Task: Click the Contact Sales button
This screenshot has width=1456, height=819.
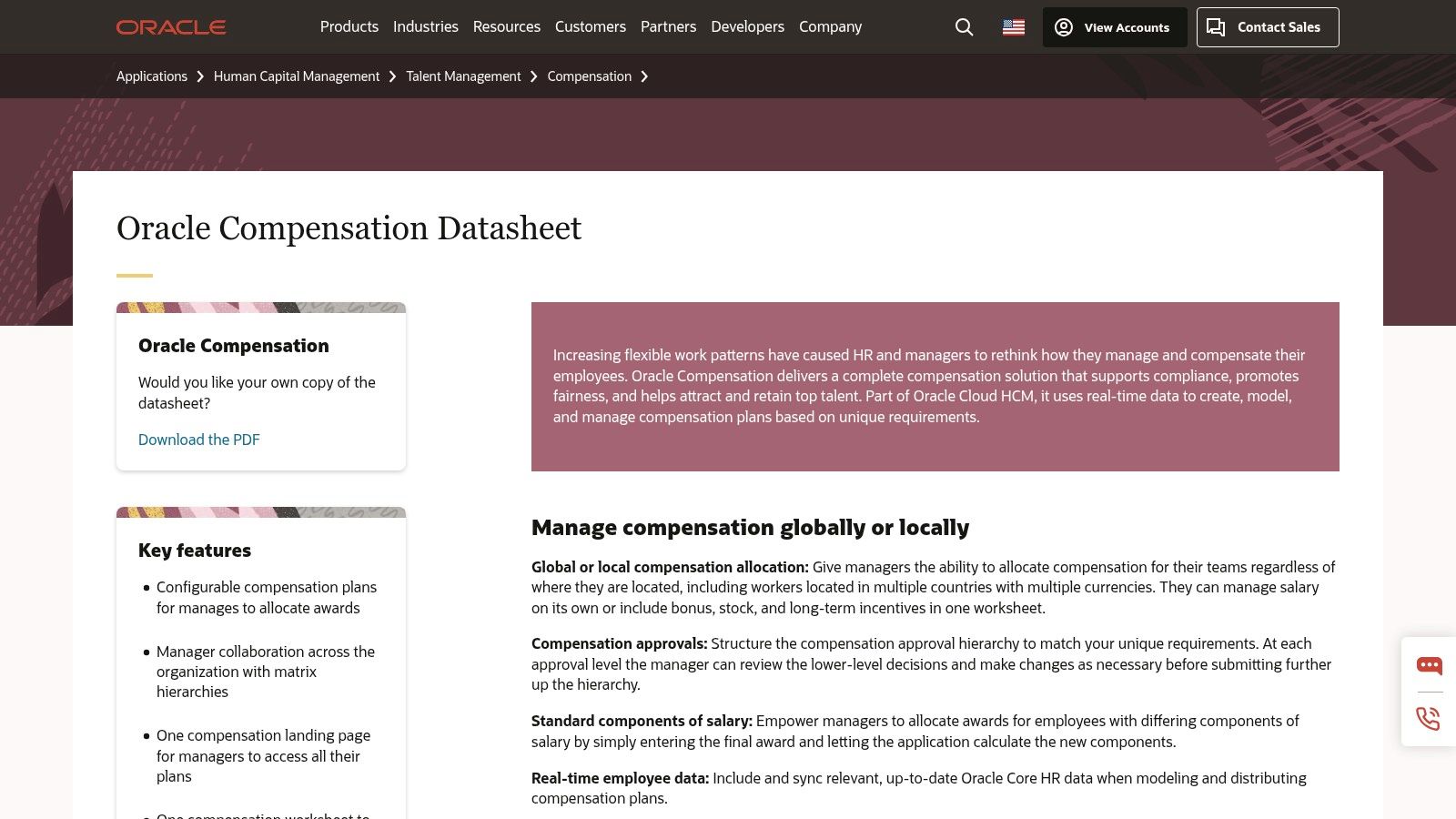Action: (1267, 27)
